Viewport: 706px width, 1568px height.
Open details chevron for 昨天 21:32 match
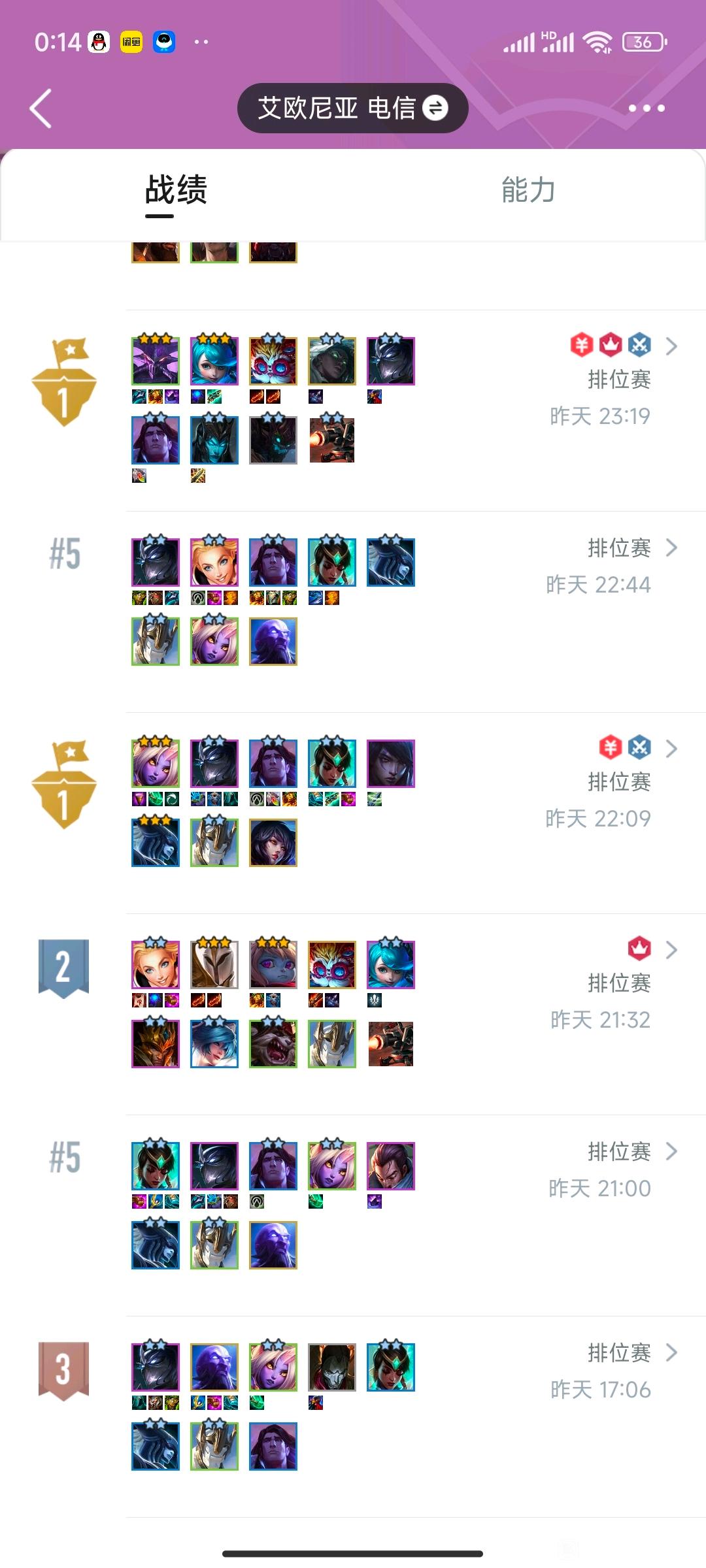671,949
